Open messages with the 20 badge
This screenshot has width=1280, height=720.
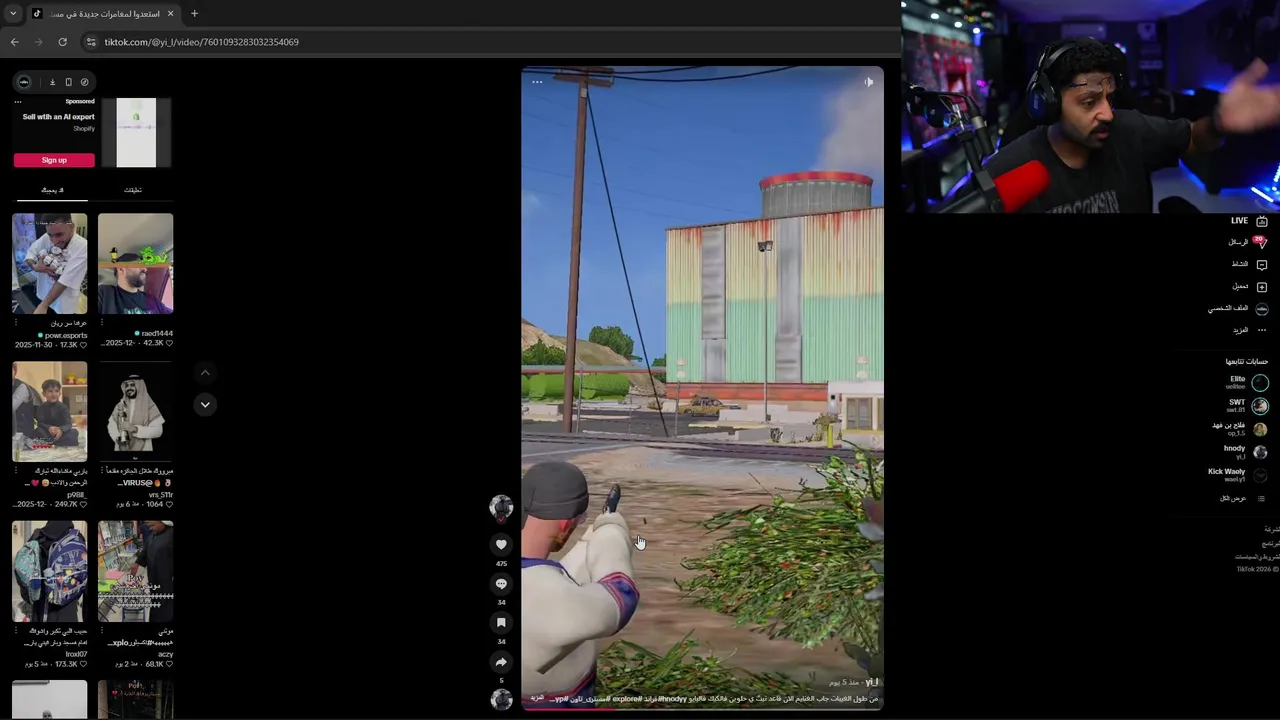(1249, 242)
